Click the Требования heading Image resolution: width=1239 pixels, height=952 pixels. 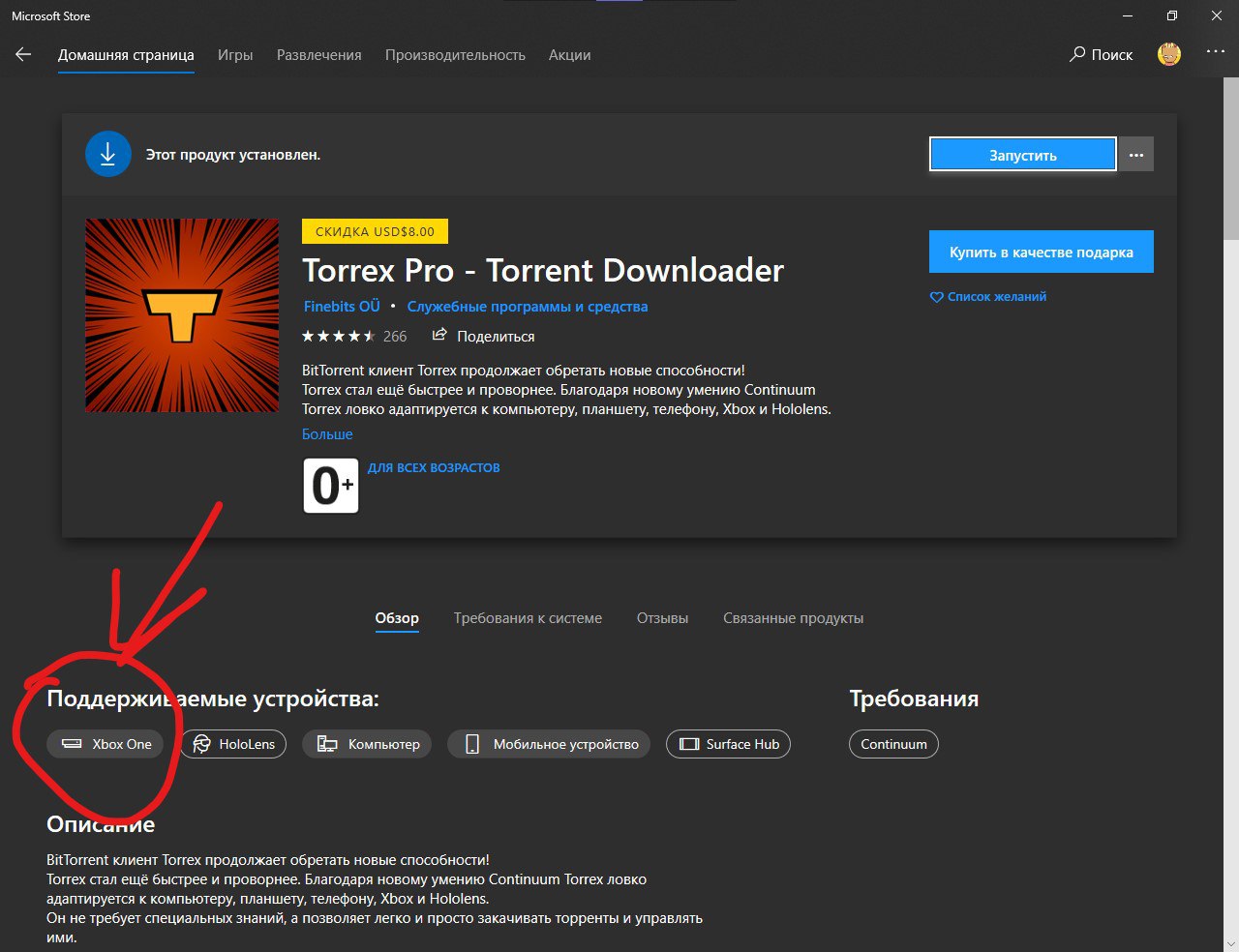click(914, 699)
